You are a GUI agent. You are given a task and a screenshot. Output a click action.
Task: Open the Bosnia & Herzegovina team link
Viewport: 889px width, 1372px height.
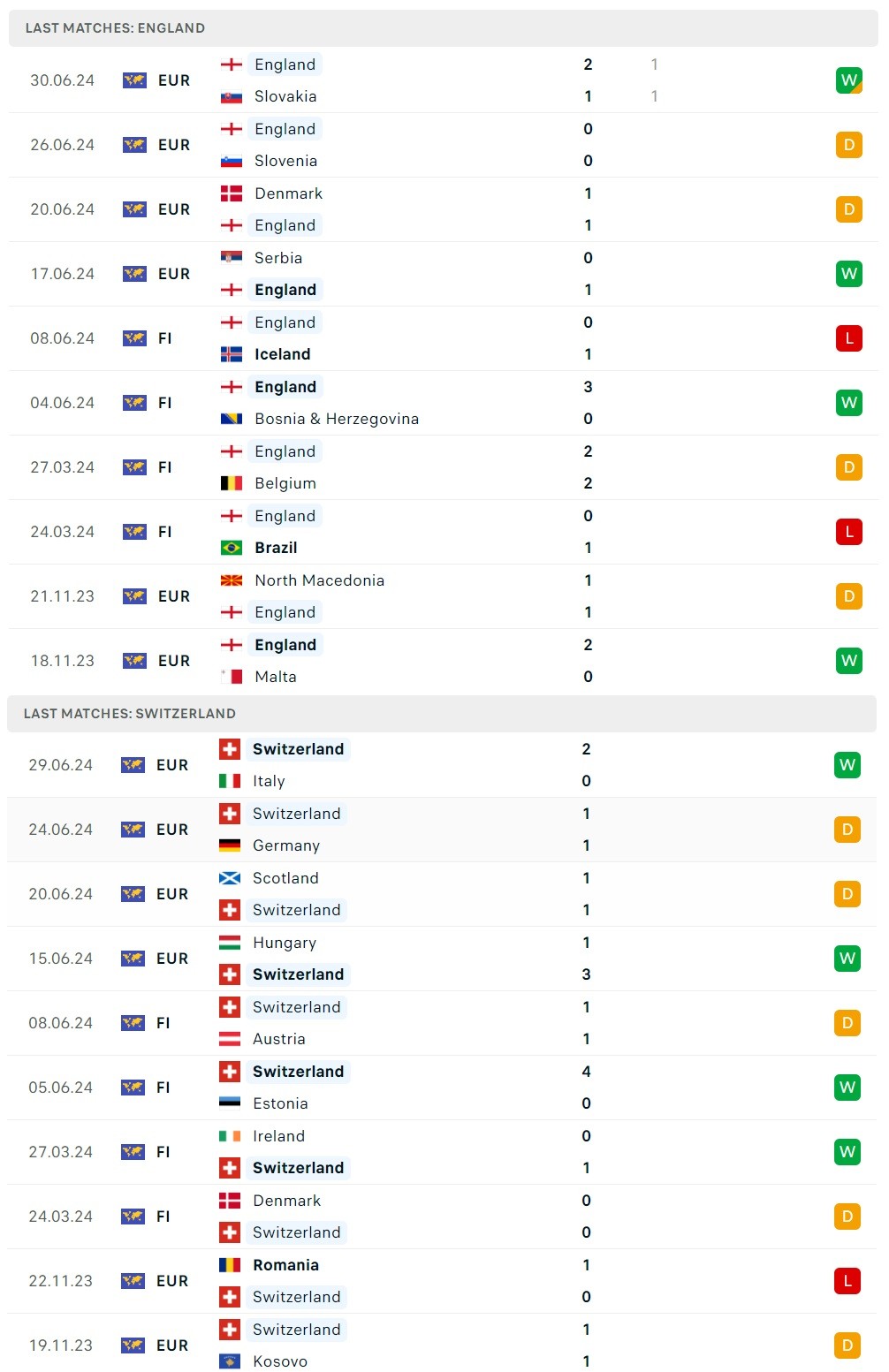(x=336, y=419)
